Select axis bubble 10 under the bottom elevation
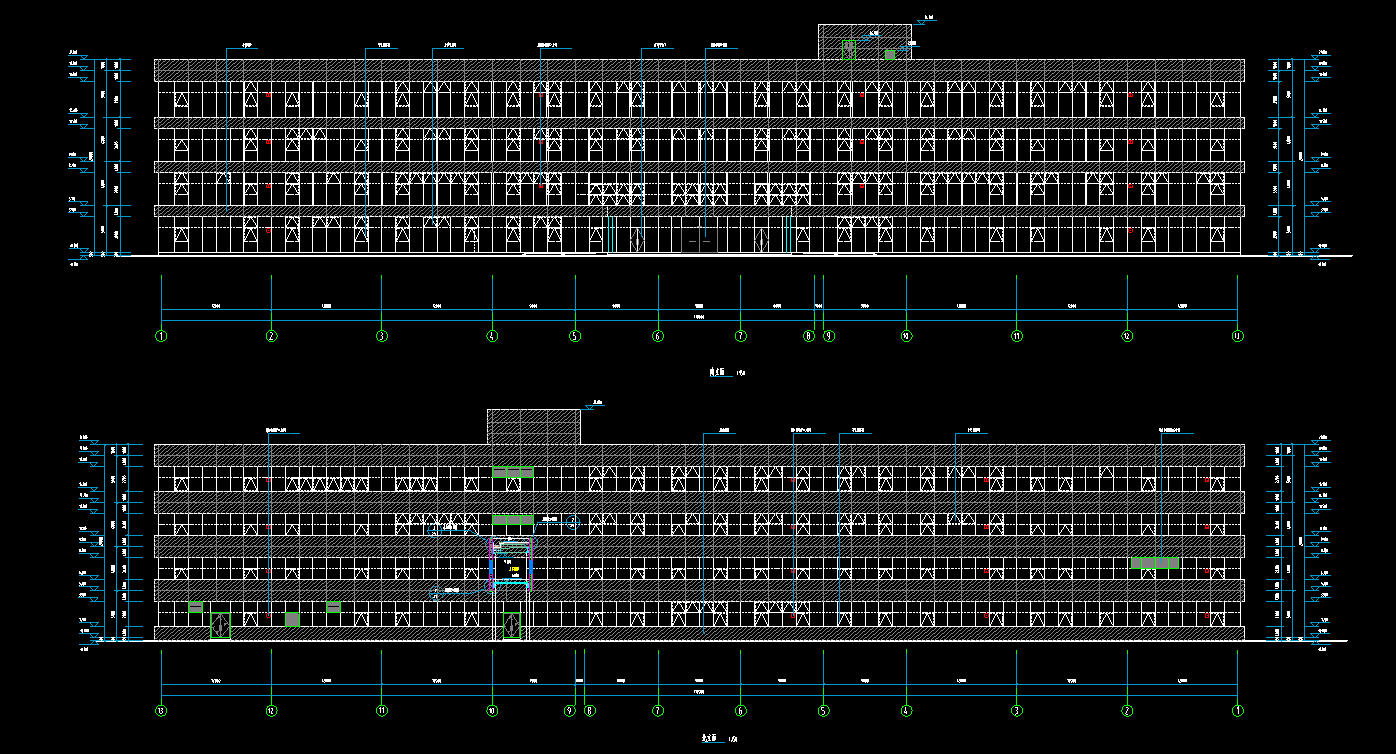Viewport: 1396px width, 754px height. pos(492,711)
